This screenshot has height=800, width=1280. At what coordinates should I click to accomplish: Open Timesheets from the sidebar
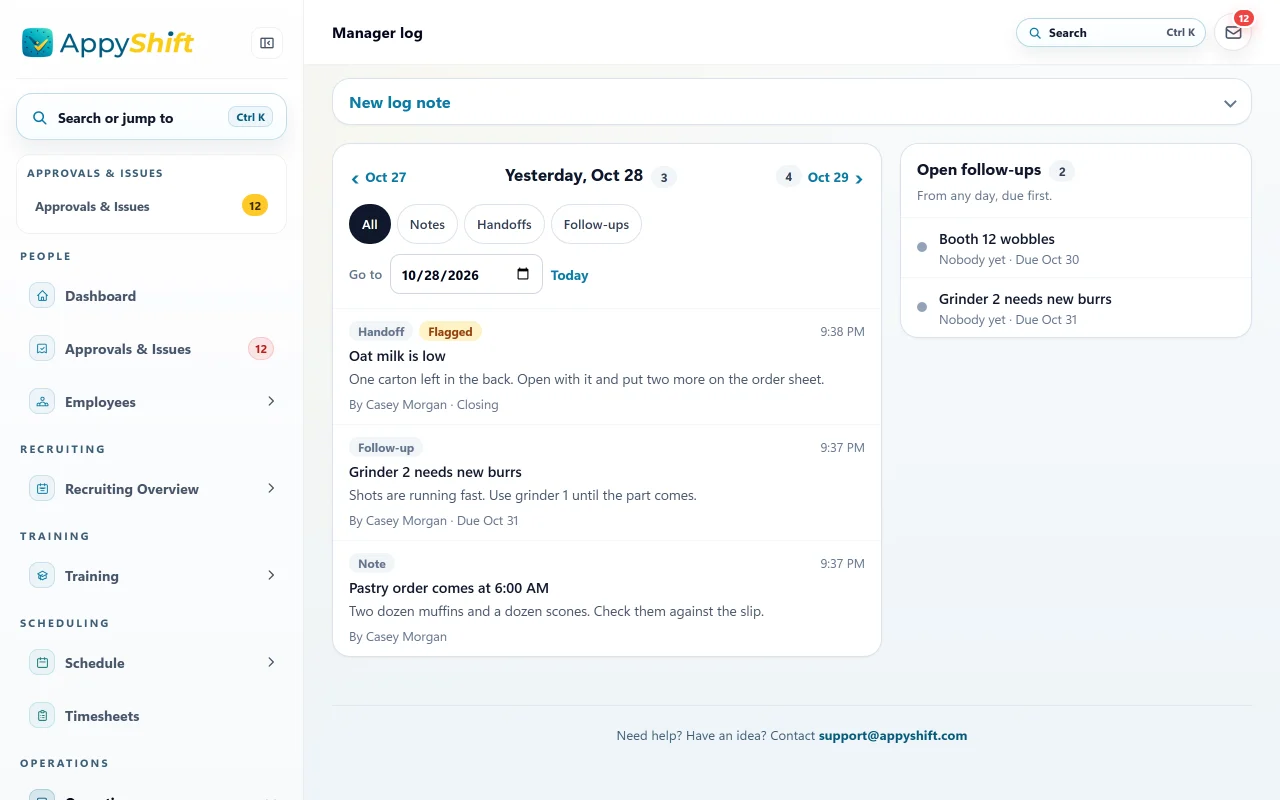(151, 716)
